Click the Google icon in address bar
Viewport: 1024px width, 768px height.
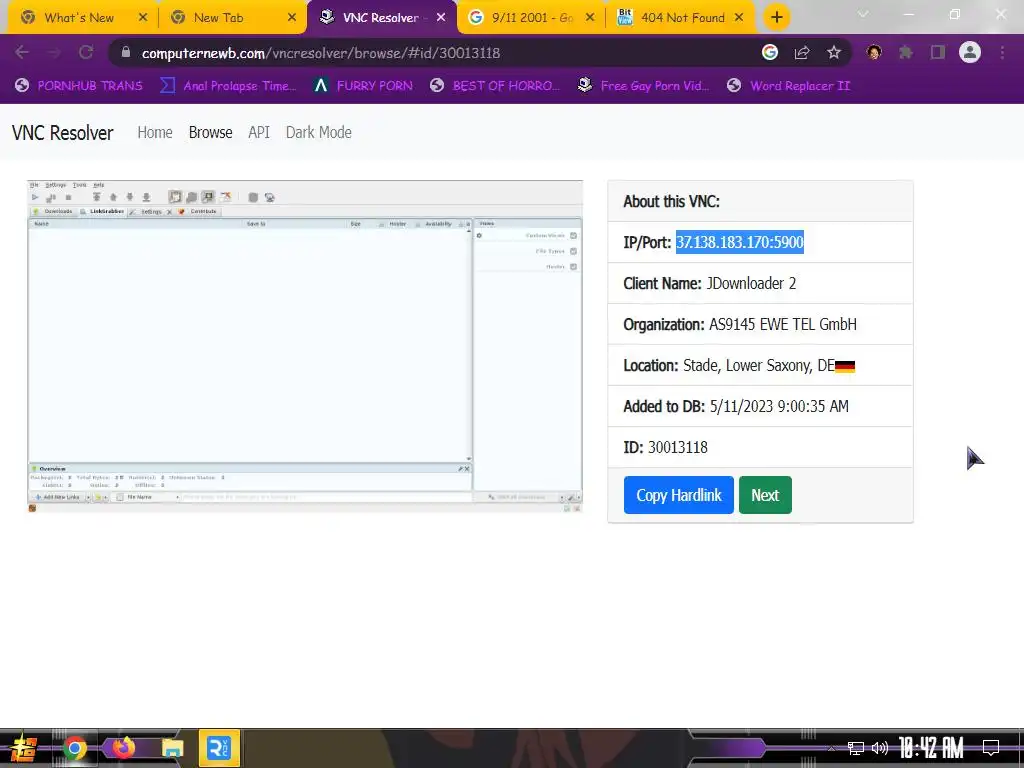(770, 52)
